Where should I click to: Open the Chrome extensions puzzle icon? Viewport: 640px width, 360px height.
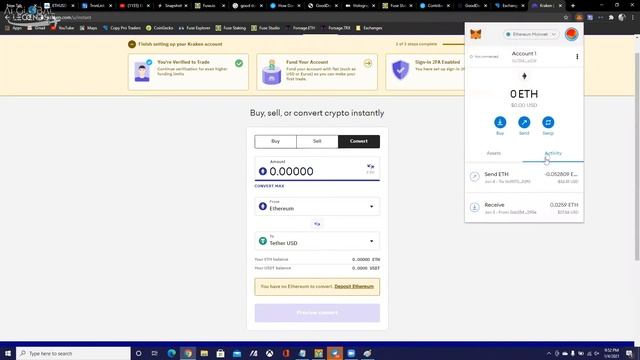point(611,18)
